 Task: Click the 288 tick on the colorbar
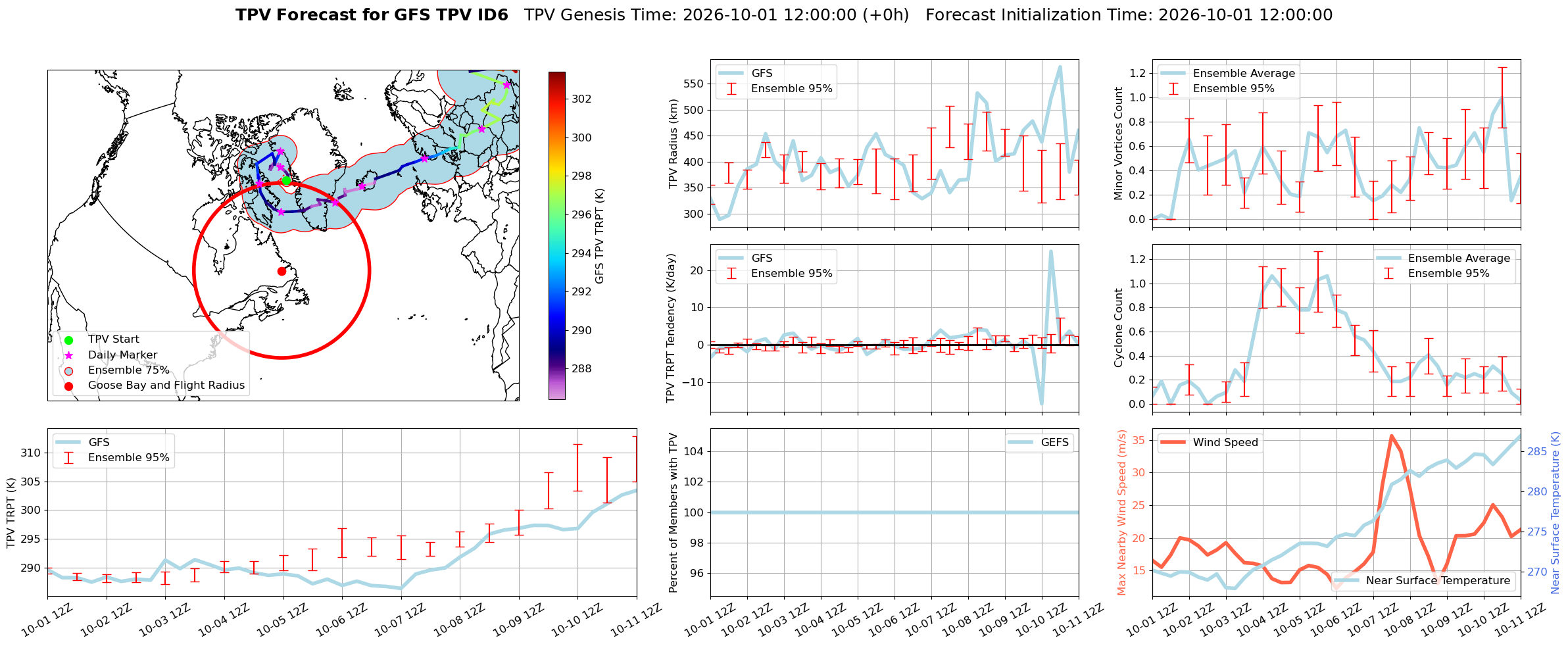(581, 369)
